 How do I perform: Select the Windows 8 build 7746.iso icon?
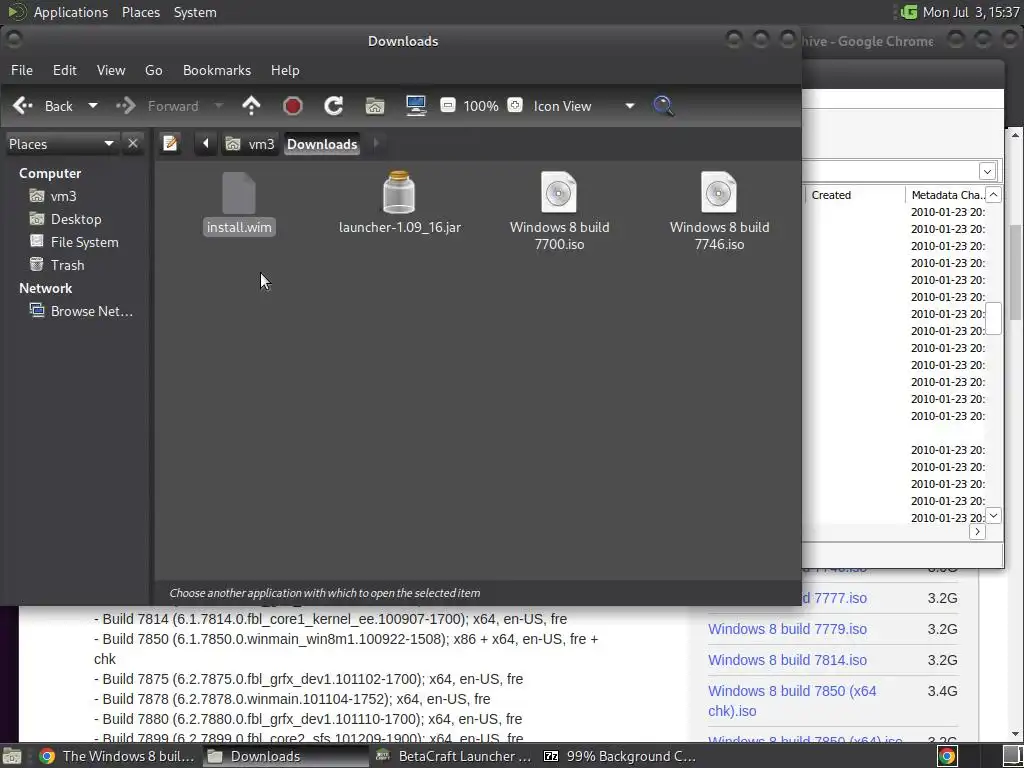click(x=719, y=192)
